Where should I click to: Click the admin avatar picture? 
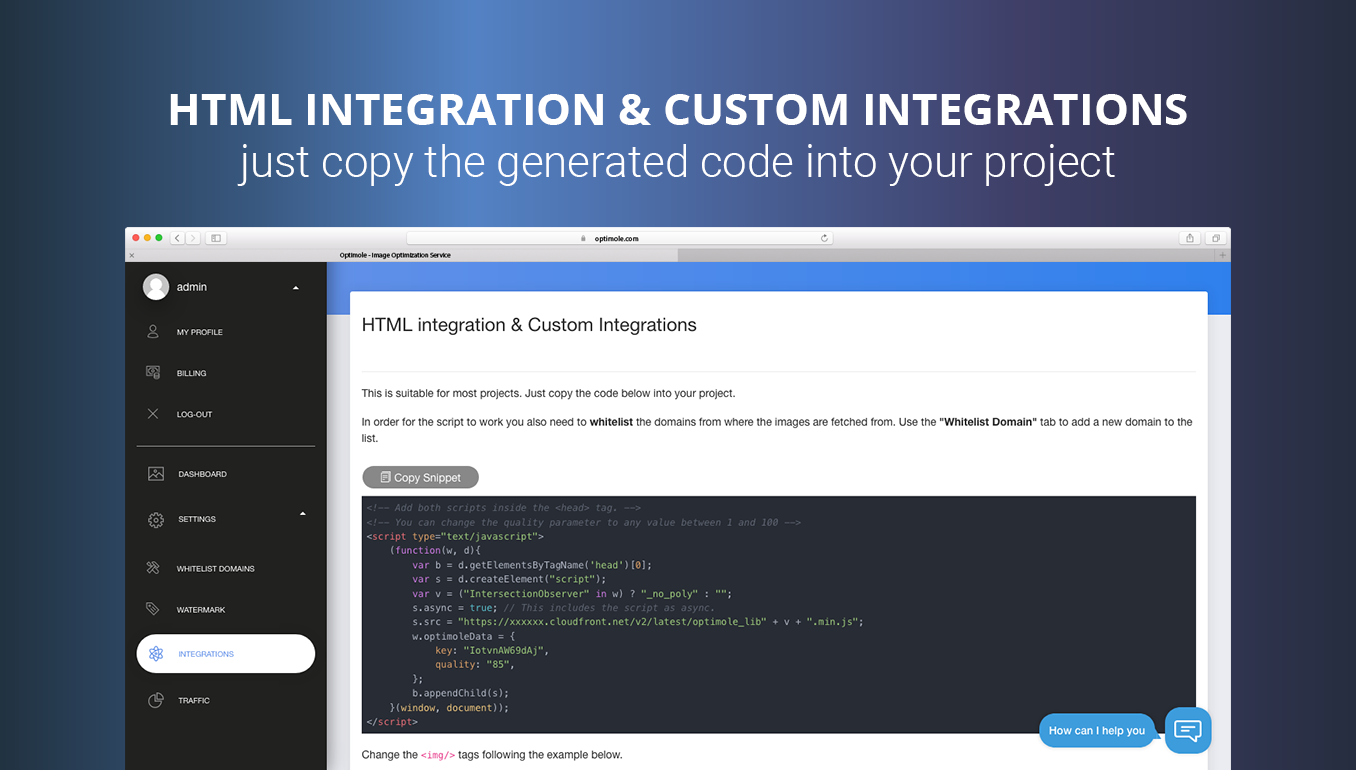click(x=156, y=287)
